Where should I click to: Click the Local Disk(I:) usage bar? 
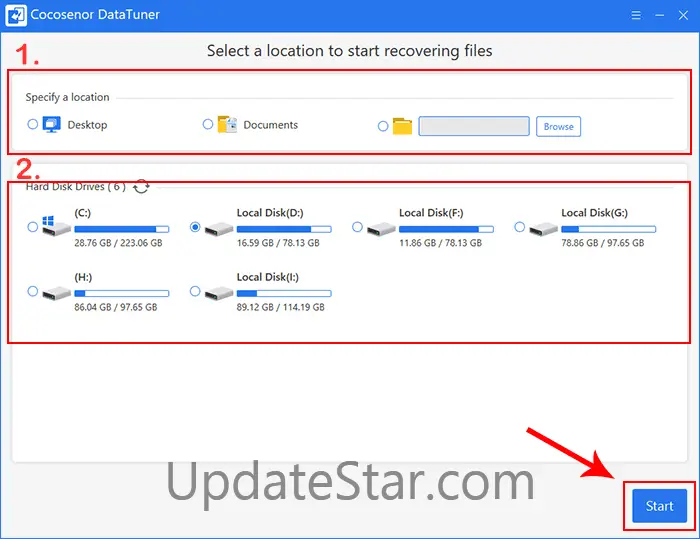point(284,293)
